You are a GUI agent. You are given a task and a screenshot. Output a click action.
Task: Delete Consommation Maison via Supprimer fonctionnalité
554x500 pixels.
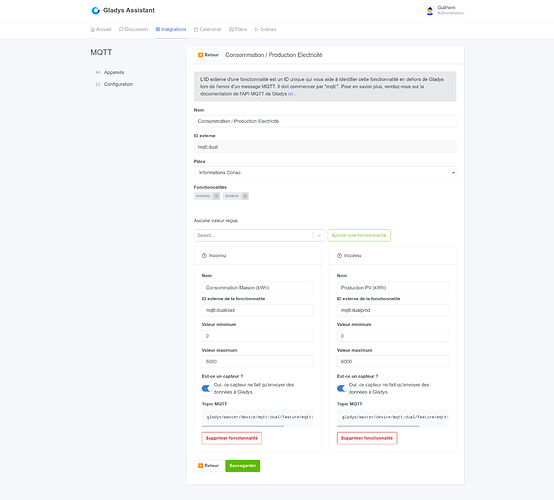232,438
